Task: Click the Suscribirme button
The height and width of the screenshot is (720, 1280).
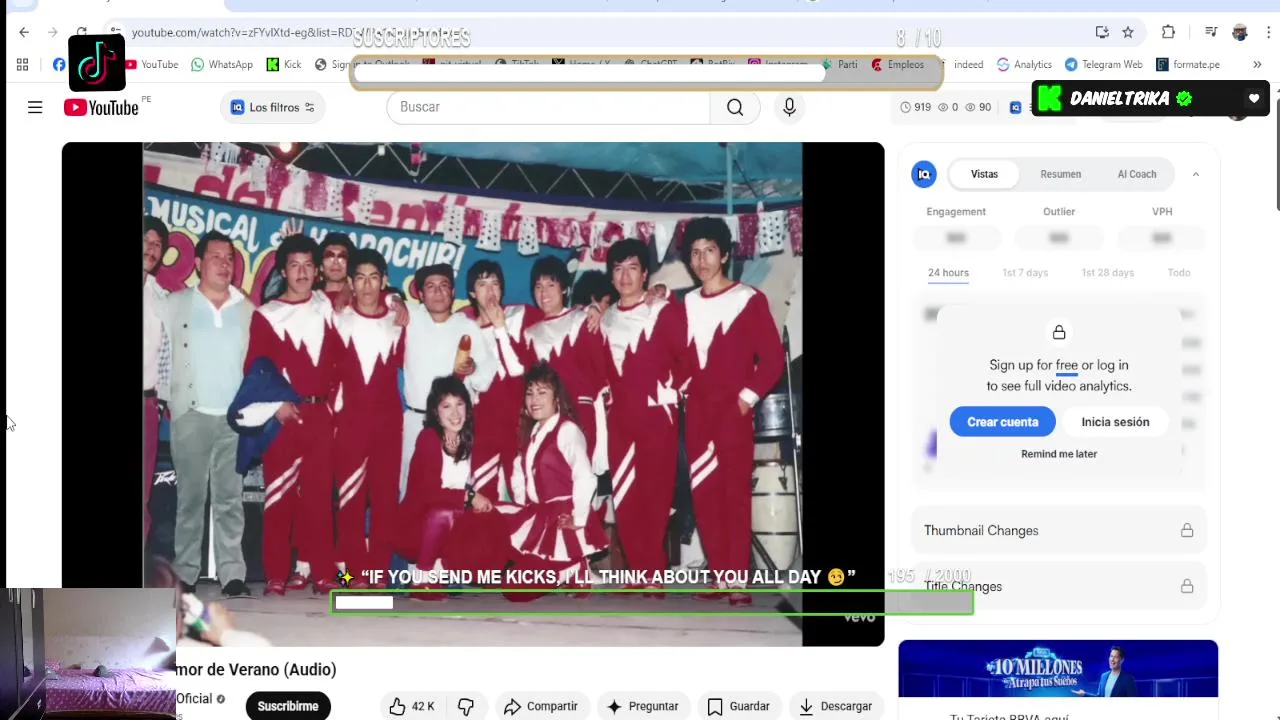Action: coord(288,706)
